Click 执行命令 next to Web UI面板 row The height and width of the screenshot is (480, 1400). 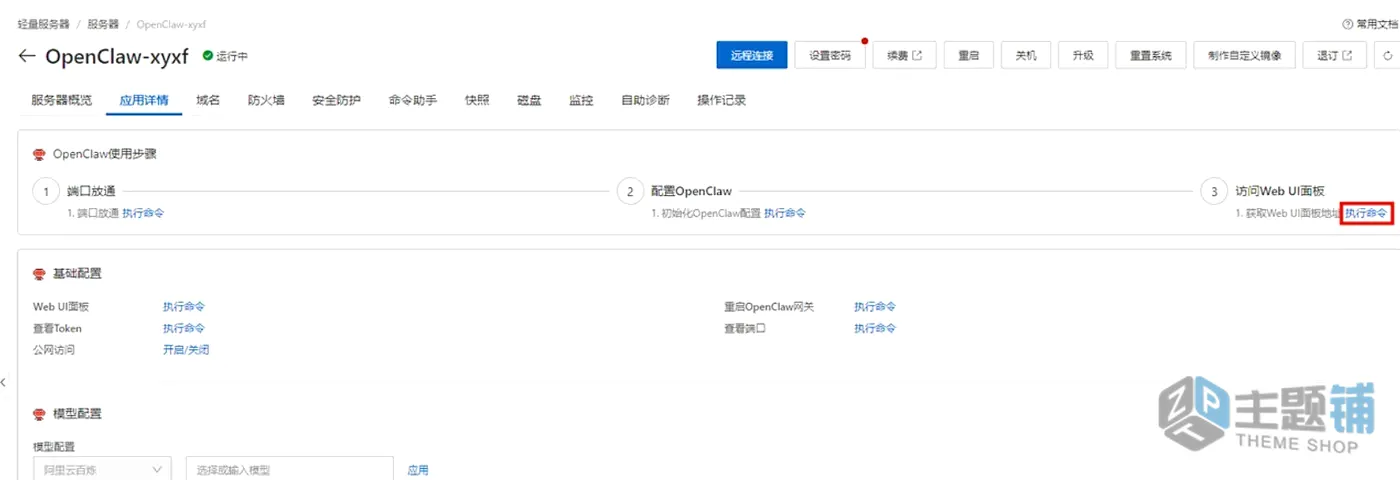(x=184, y=306)
